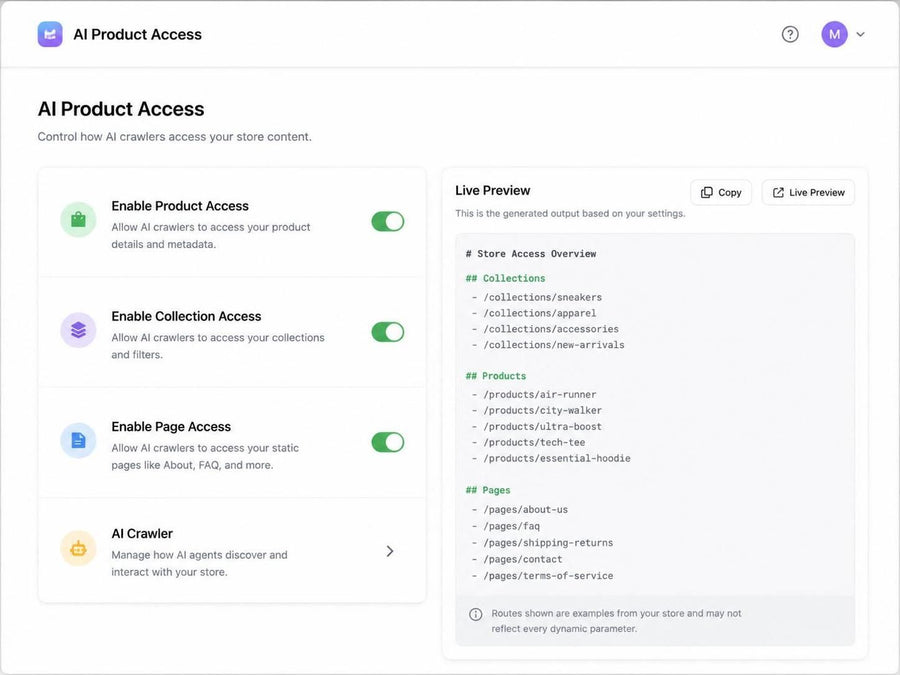Click the '## Products' heading
900x675 pixels.
(496, 376)
